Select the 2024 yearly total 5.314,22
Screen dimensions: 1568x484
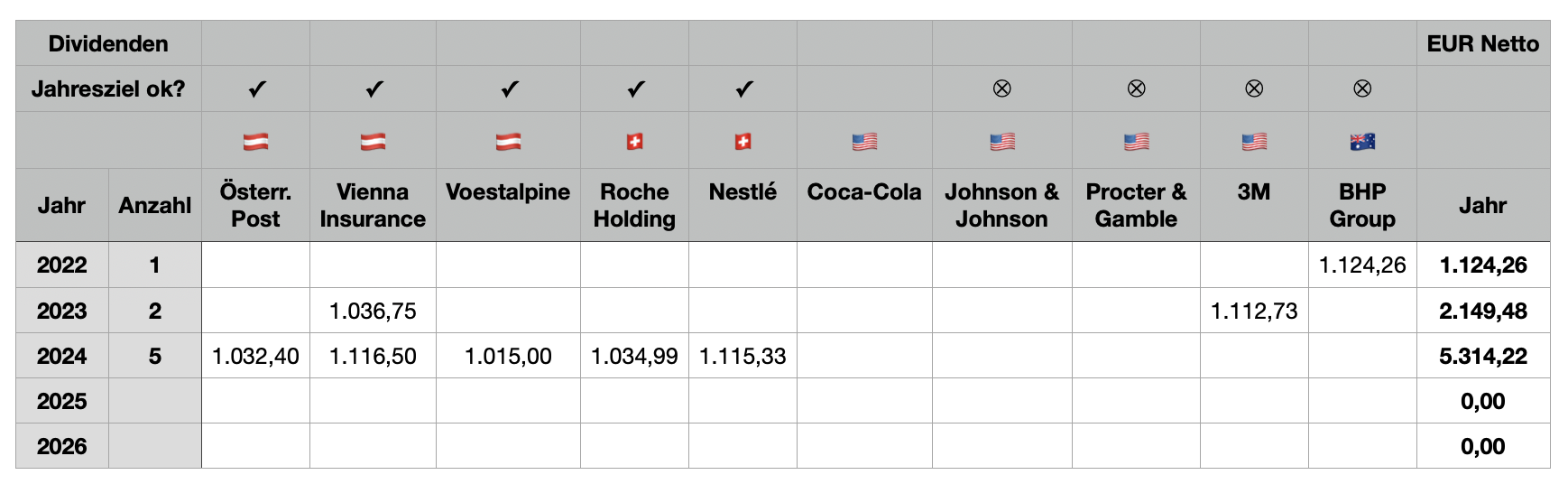tap(1482, 356)
